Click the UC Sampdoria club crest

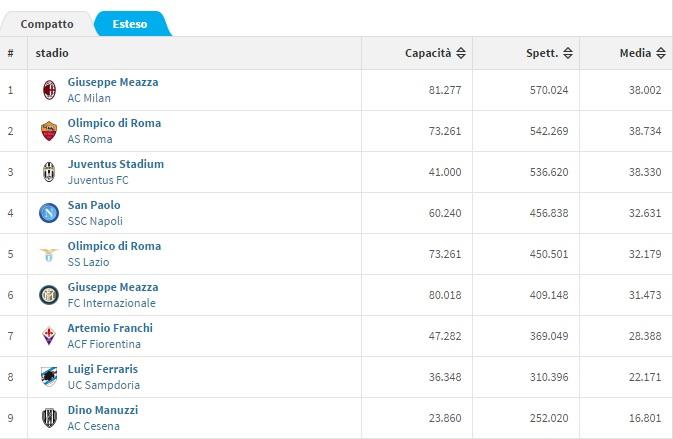click(48, 377)
